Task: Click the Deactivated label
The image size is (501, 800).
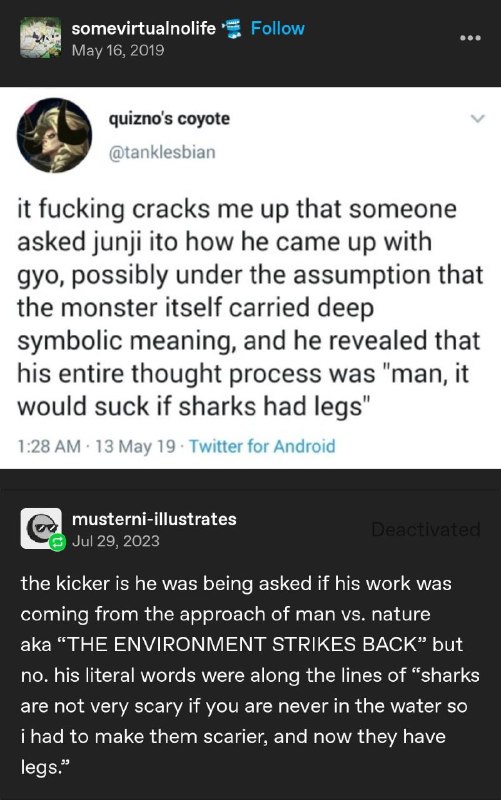Action: [425, 529]
